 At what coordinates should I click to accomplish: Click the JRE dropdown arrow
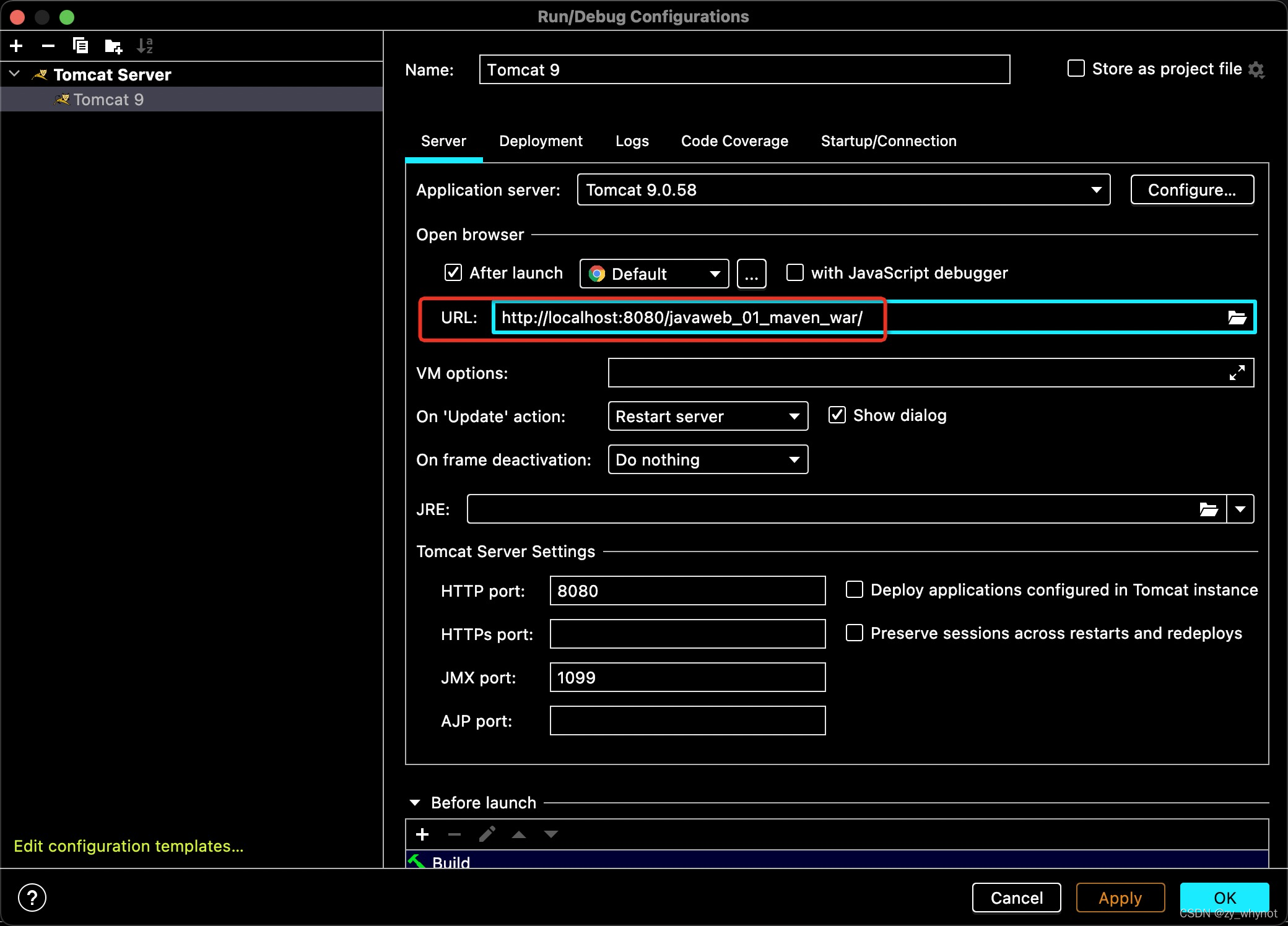(1243, 509)
